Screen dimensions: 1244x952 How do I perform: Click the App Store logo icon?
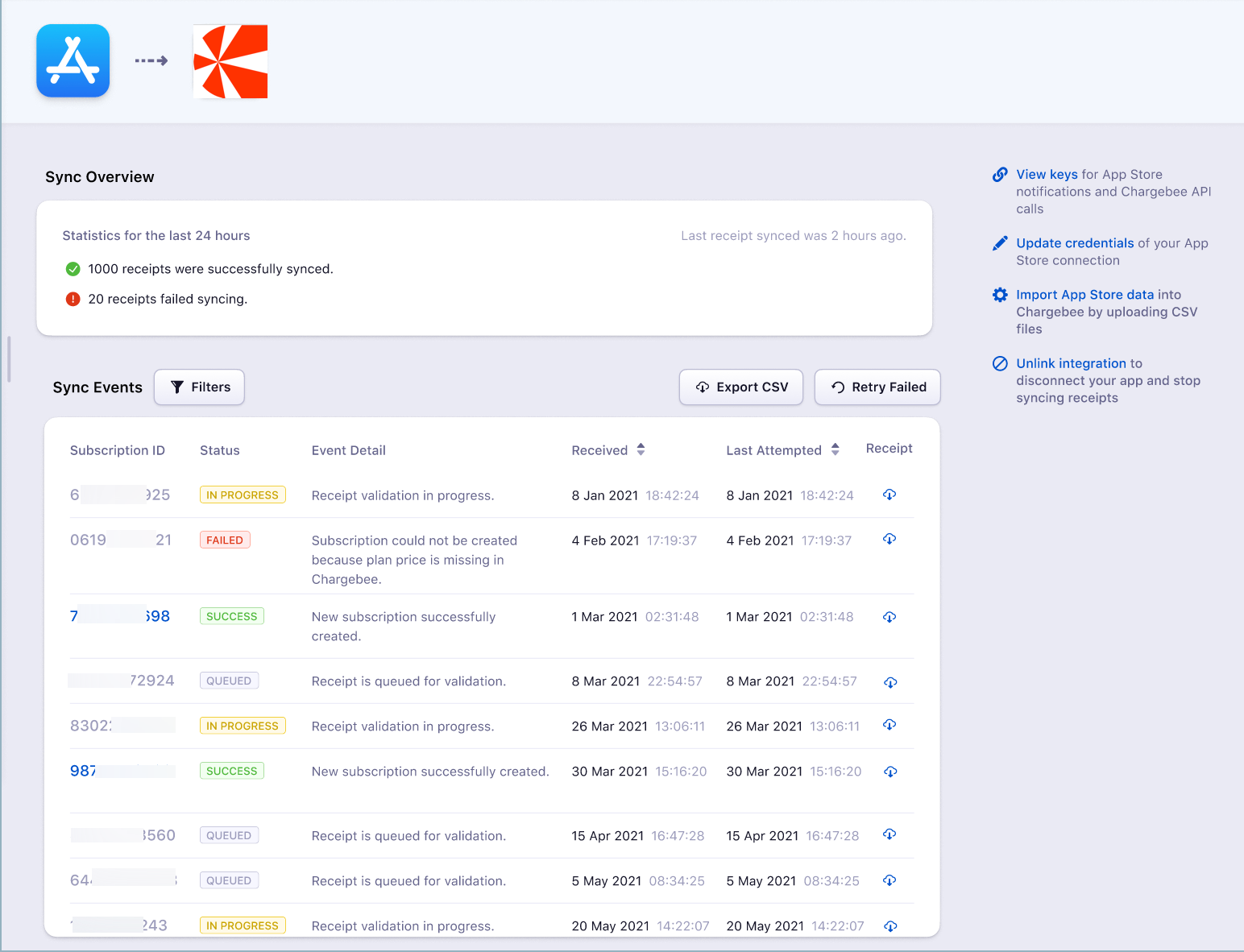coord(73,61)
